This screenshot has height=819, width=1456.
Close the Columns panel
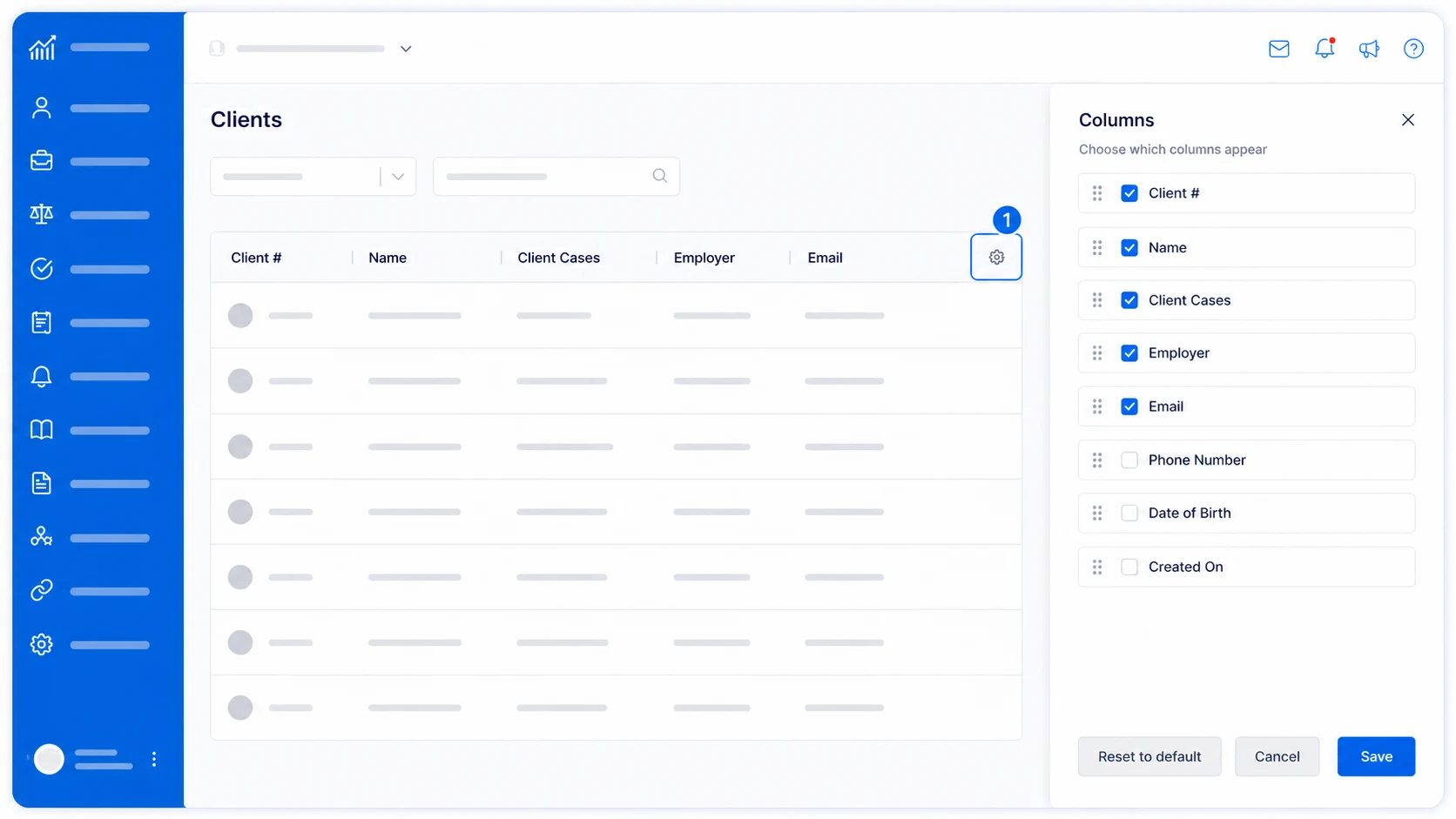click(x=1408, y=120)
